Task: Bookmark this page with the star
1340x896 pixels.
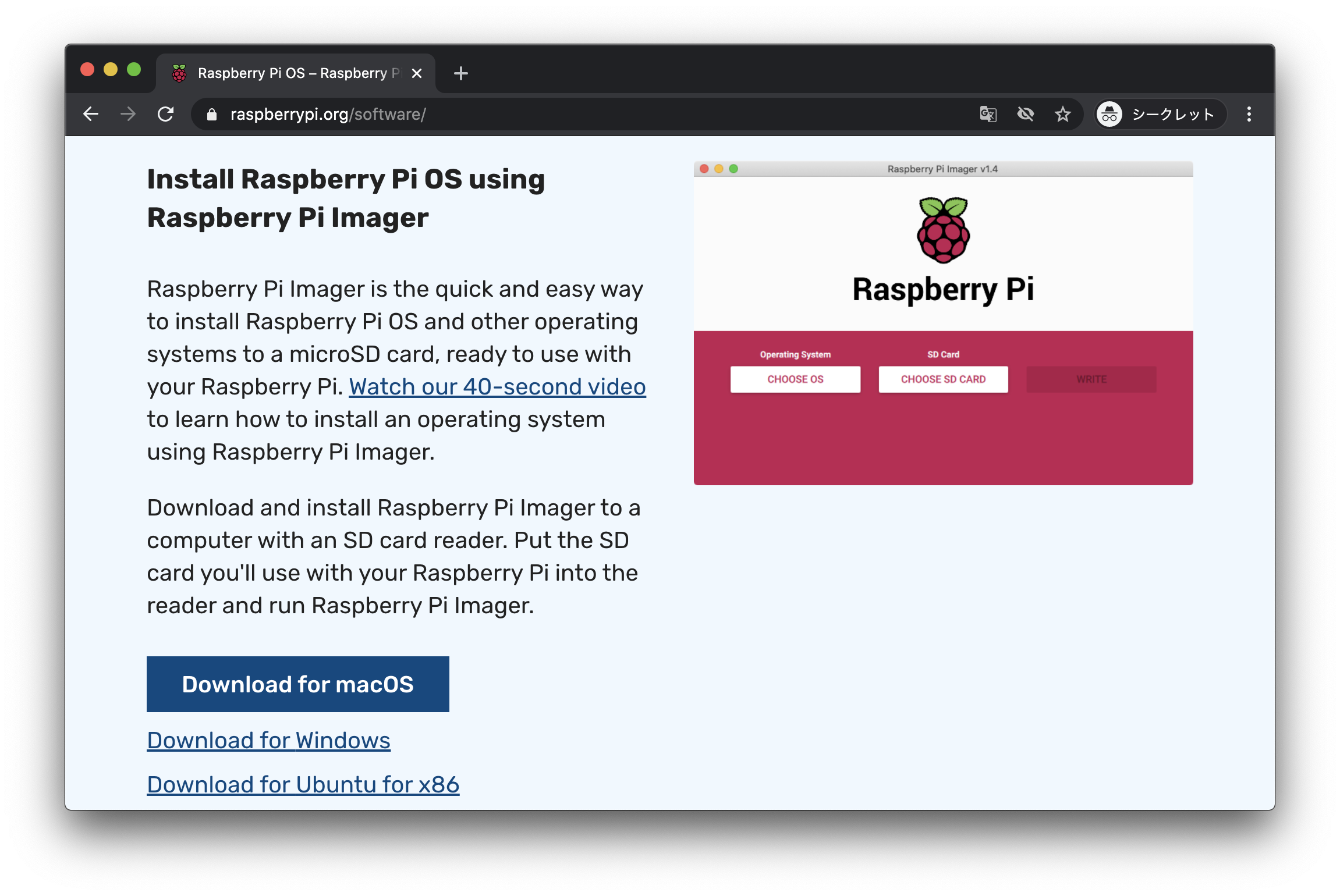Action: coord(1063,114)
